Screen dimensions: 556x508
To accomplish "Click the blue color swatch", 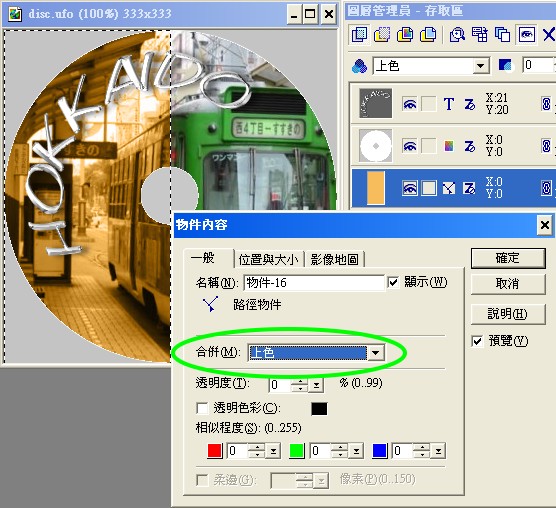I will click(379, 451).
